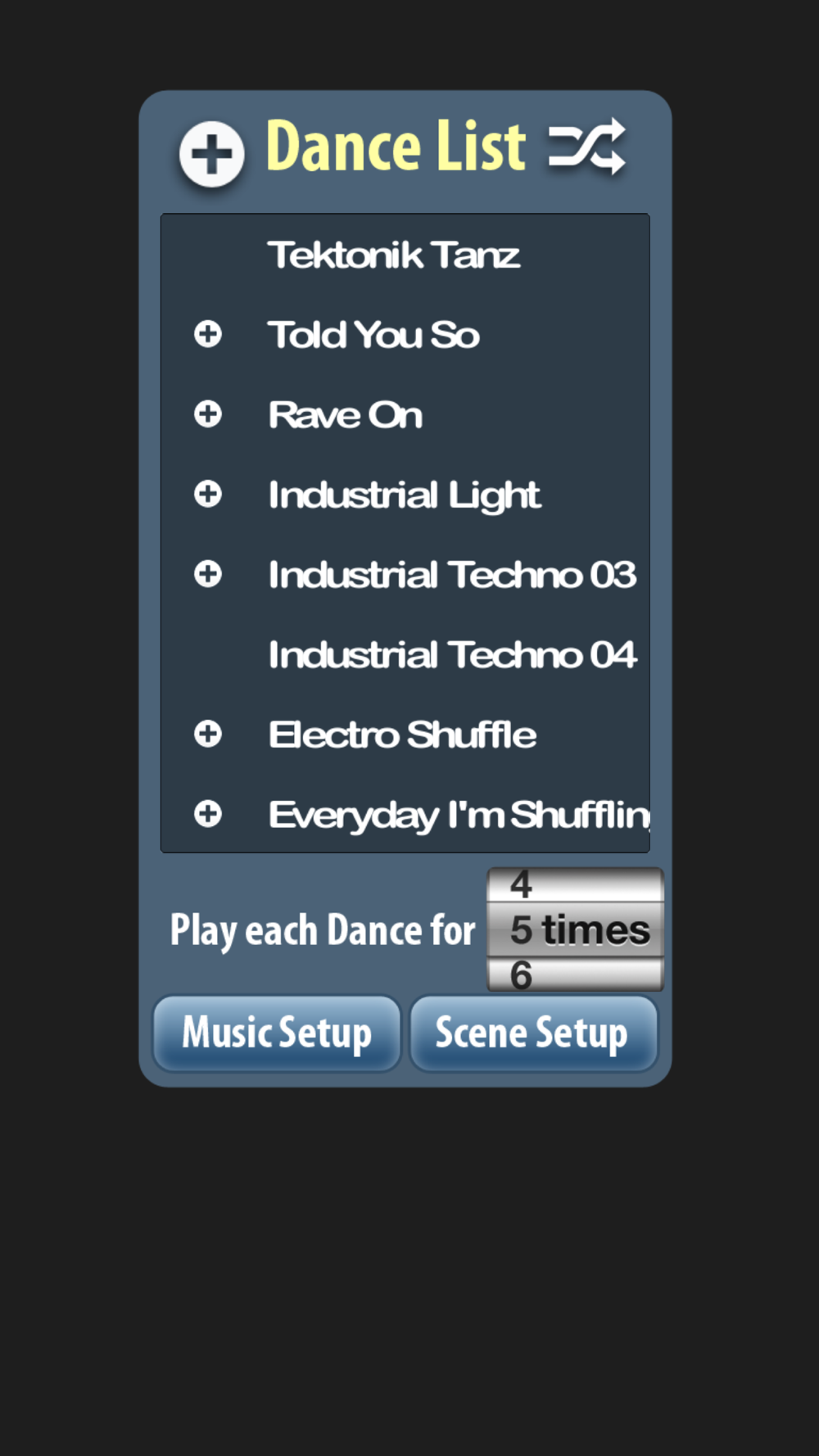Choose 4 in the times picker wheel
The width and height of the screenshot is (819, 1456).
tap(576, 885)
